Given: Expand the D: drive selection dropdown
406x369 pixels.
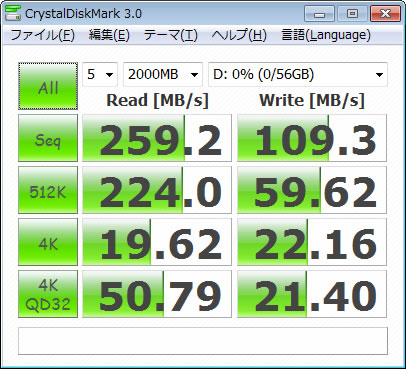Looking at the screenshot, I should (x=298, y=74).
